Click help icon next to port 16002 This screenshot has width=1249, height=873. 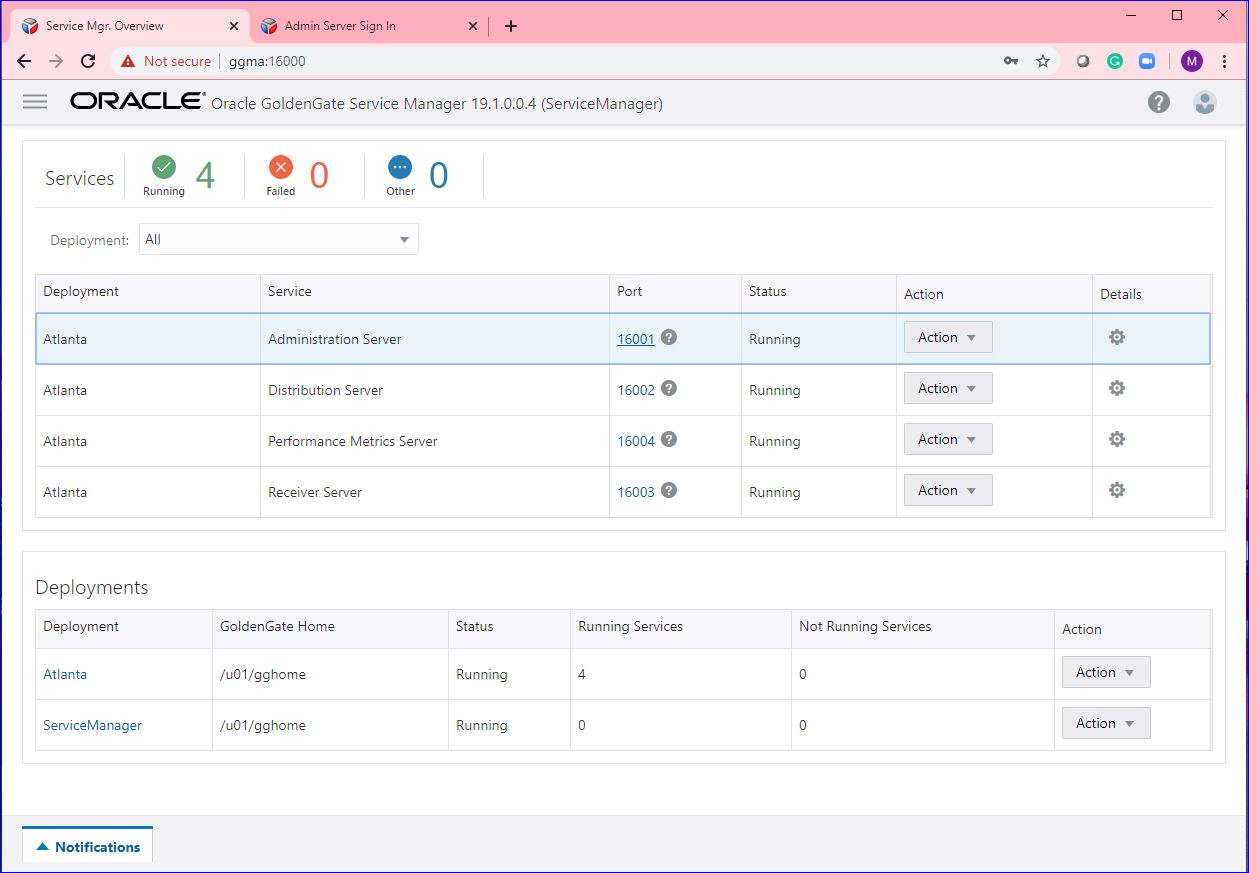coord(669,388)
